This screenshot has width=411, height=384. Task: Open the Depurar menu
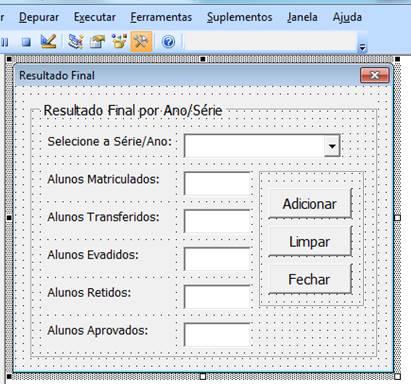click(39, 17)
